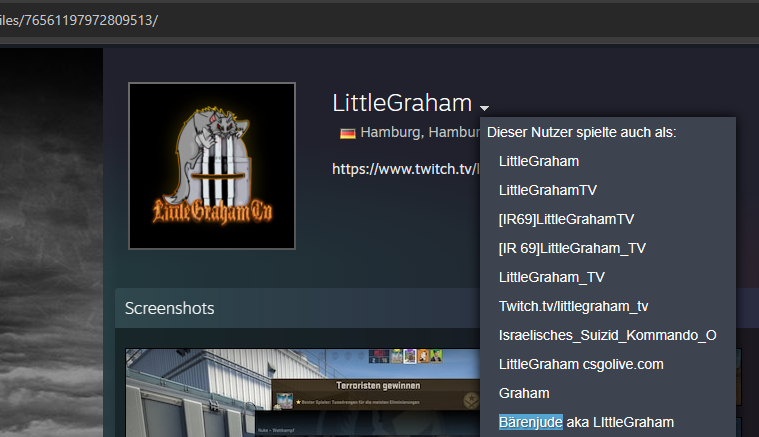
Task: Select 'LittleGrahamTV' from previous names
Action: 548,190
